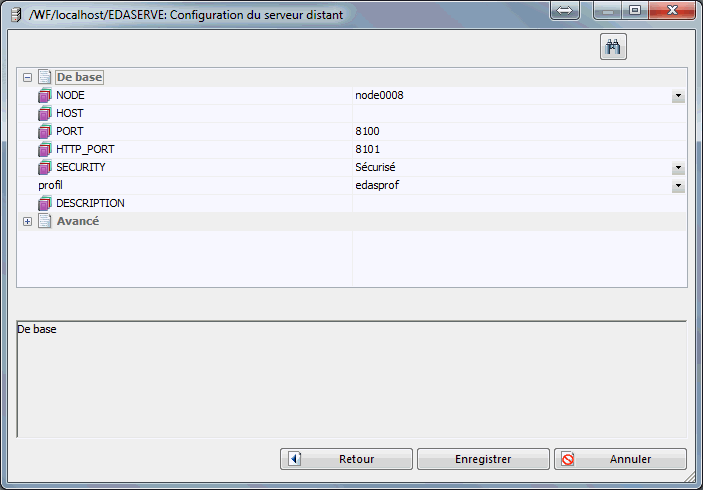
Task: Click the Sécurisé value
Action: (x=375, y=167)
